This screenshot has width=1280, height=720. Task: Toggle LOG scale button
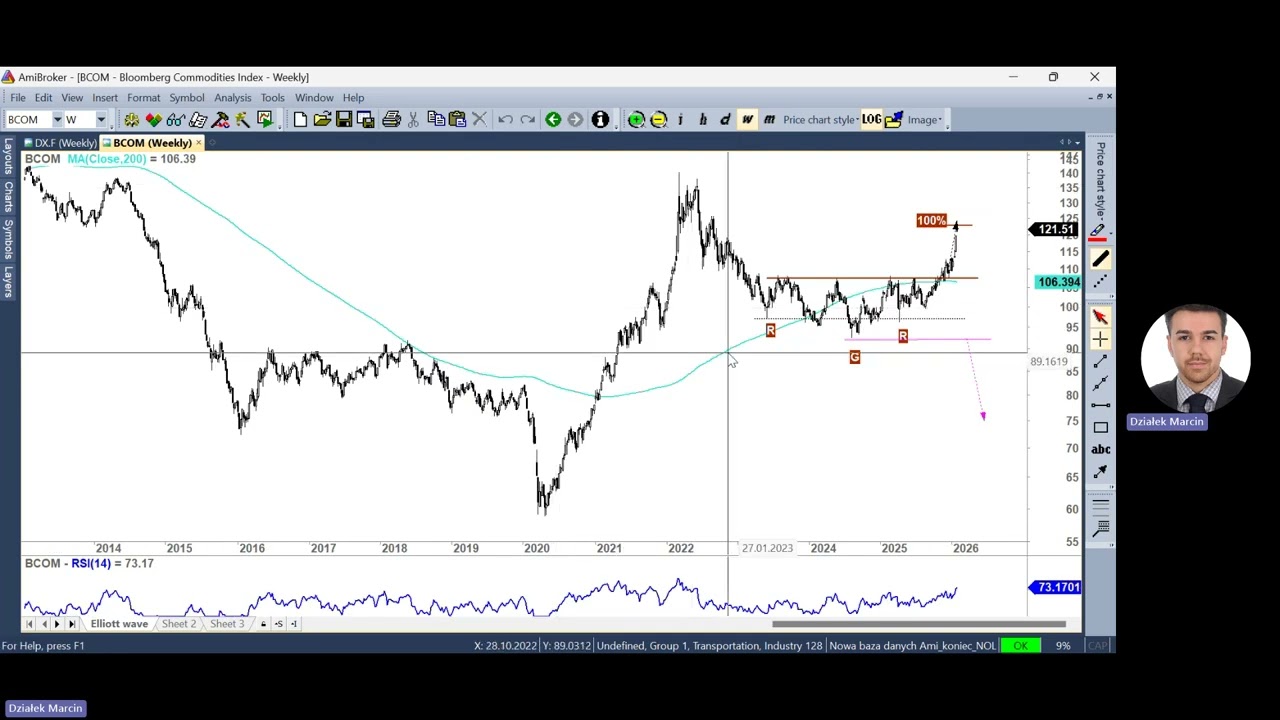tap(871, 120)
